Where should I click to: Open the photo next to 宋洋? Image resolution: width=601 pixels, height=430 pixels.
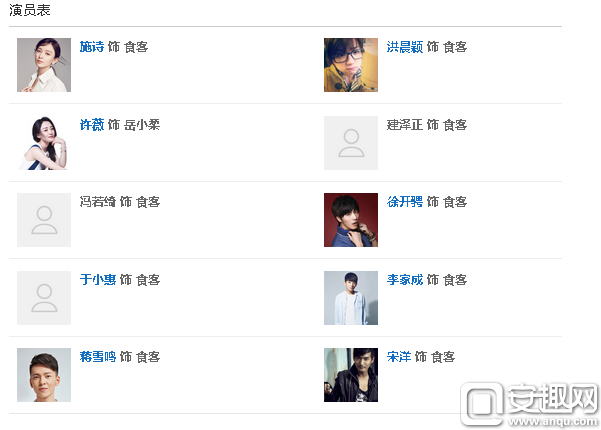pyautogui.click(x=351, y=375)
